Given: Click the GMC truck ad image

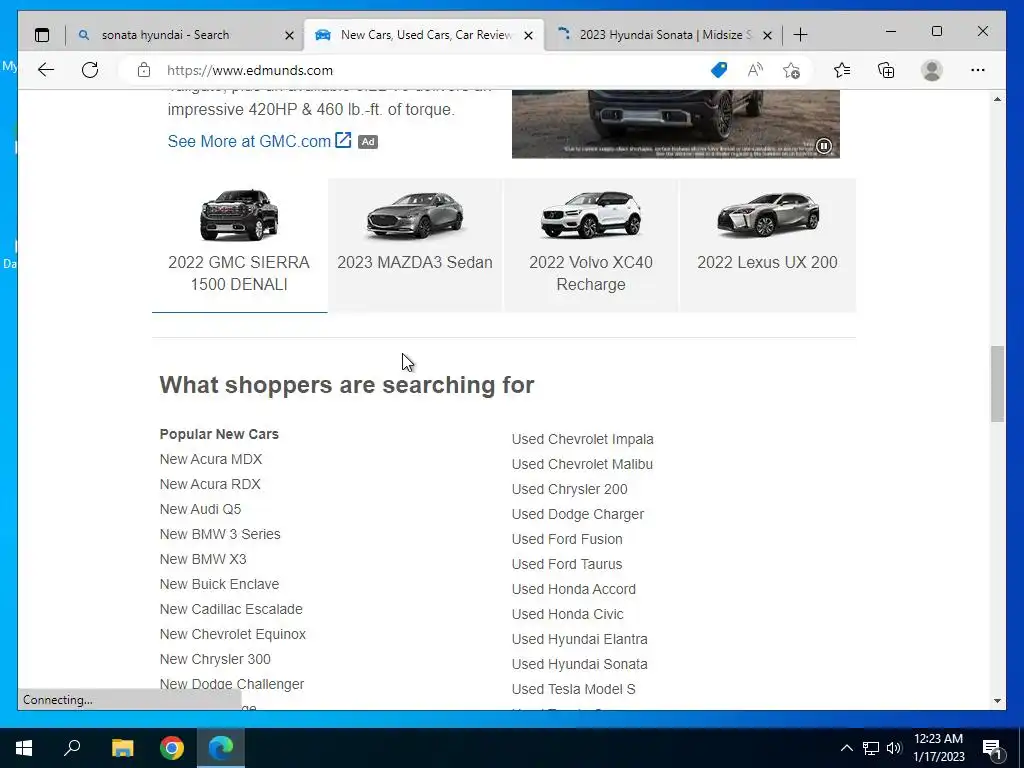Looking at the screenshot, I should pyautogui.click(x=675, y=124).
